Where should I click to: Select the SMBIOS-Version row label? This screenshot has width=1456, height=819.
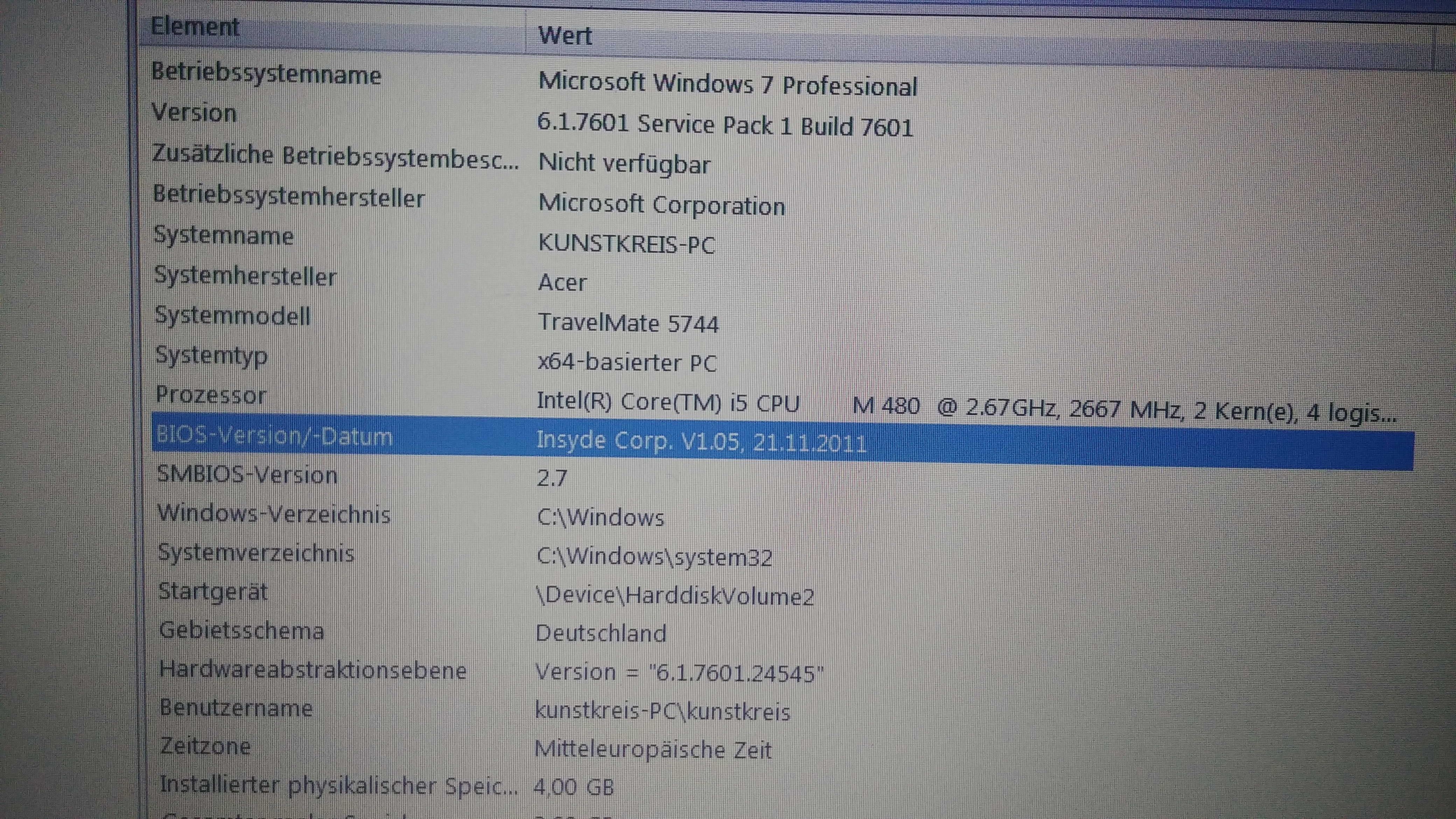[247, 474]
